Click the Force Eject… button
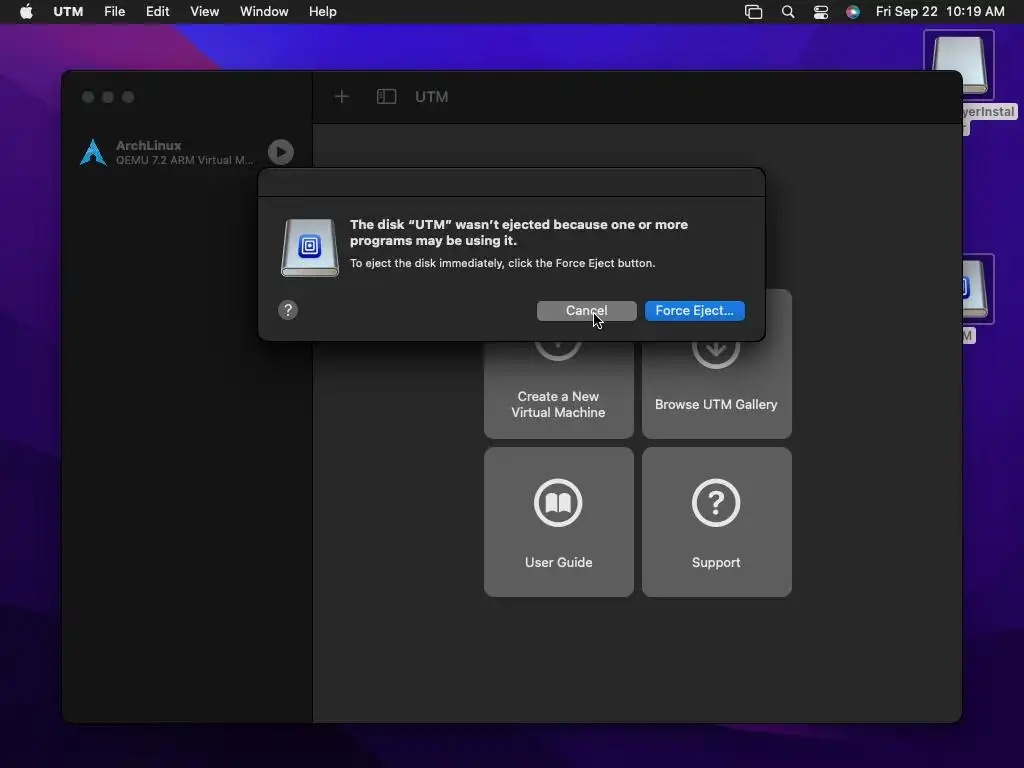The height and width of the screenshot is (768, 1024). 694,311
